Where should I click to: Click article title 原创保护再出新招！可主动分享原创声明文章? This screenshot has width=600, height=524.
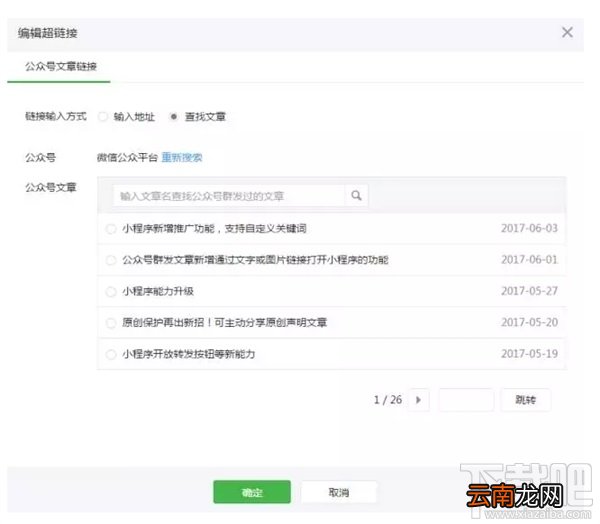(x=225, y=323)
